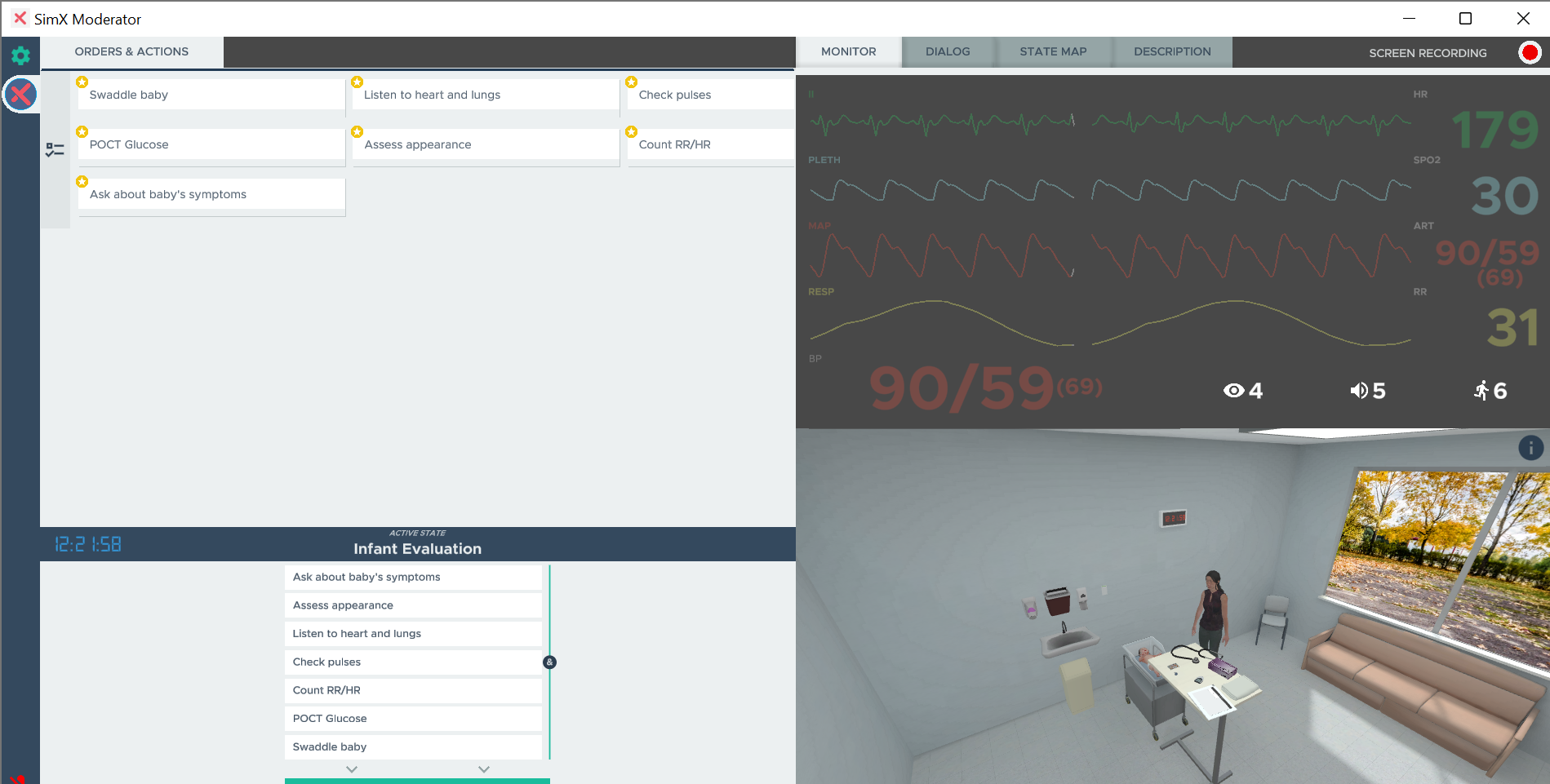Click the visual eye indicator showing 4

(x=1233, y=391)
